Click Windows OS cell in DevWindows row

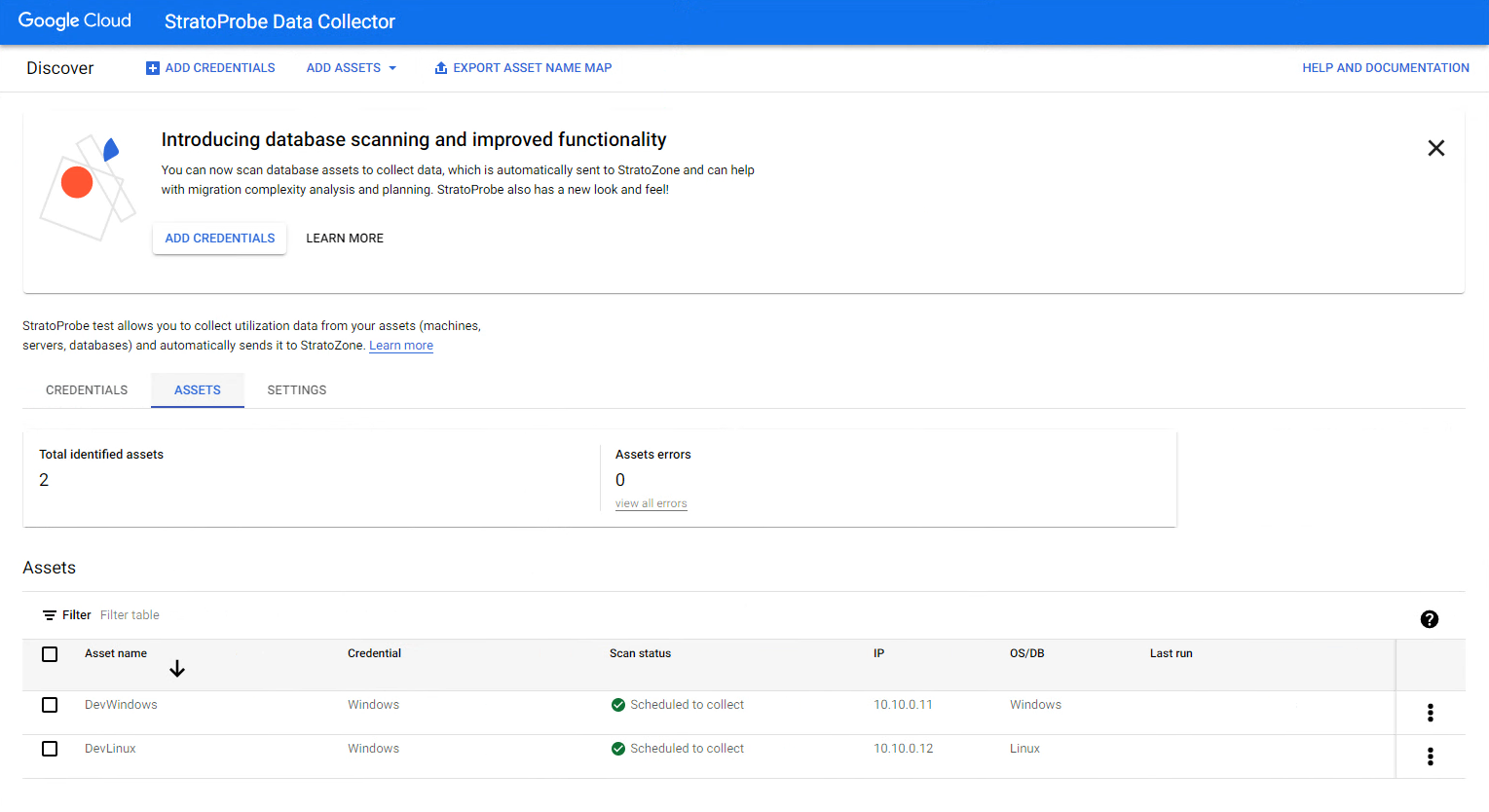pos(1035,705)
